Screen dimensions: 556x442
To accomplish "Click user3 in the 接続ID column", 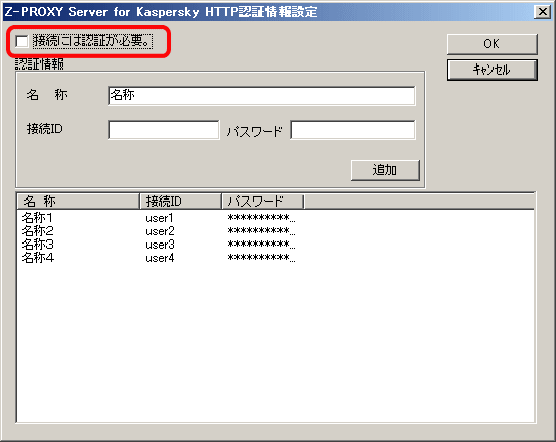I will click(x=160, y=245).
